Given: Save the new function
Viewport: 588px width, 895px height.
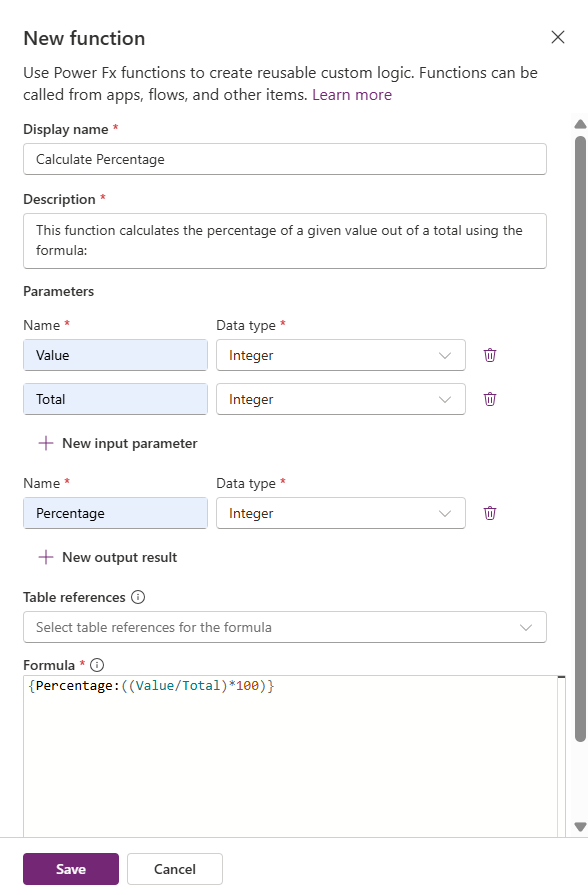Looking at the screenshot, I should tap(71, 869).
